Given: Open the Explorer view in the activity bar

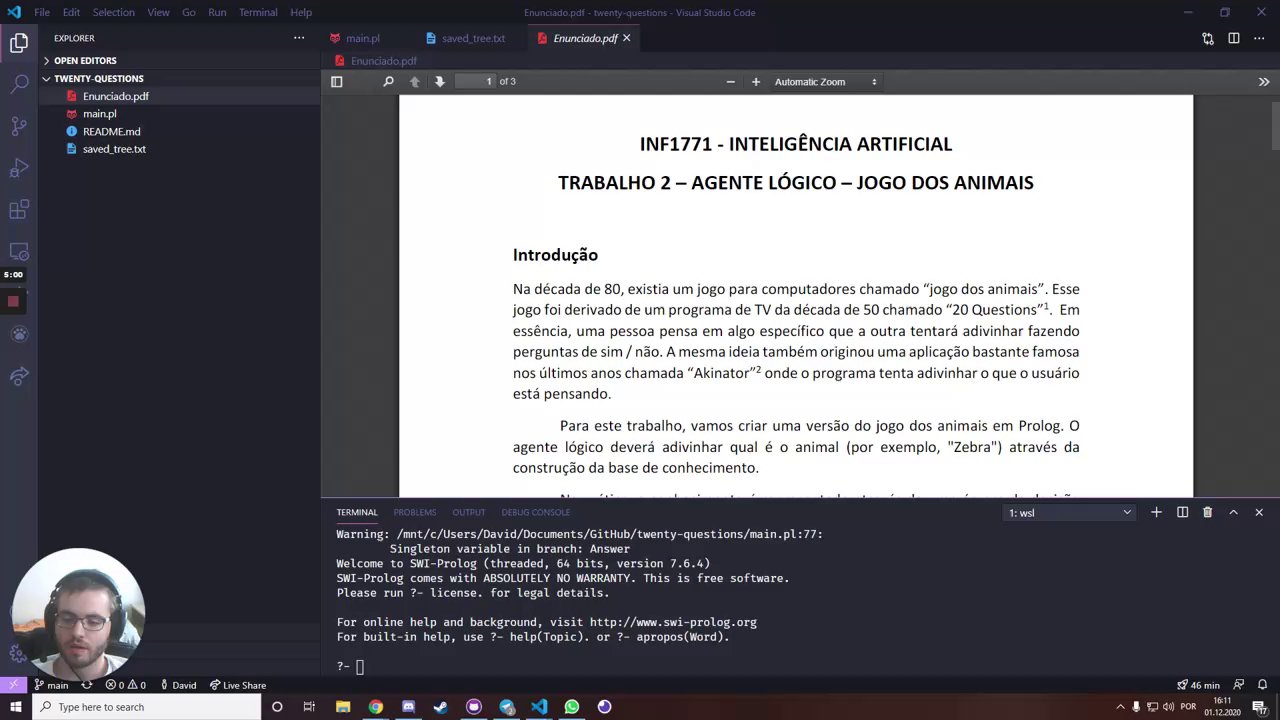Looking at the screenshot, I should (19, 42).
